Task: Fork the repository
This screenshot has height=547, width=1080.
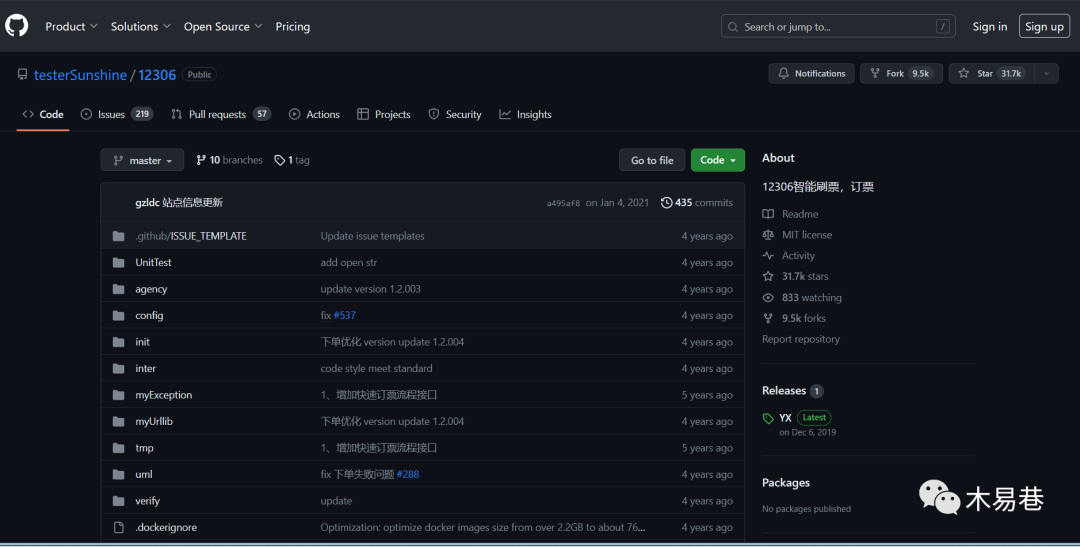Action: tap(901, 73)
